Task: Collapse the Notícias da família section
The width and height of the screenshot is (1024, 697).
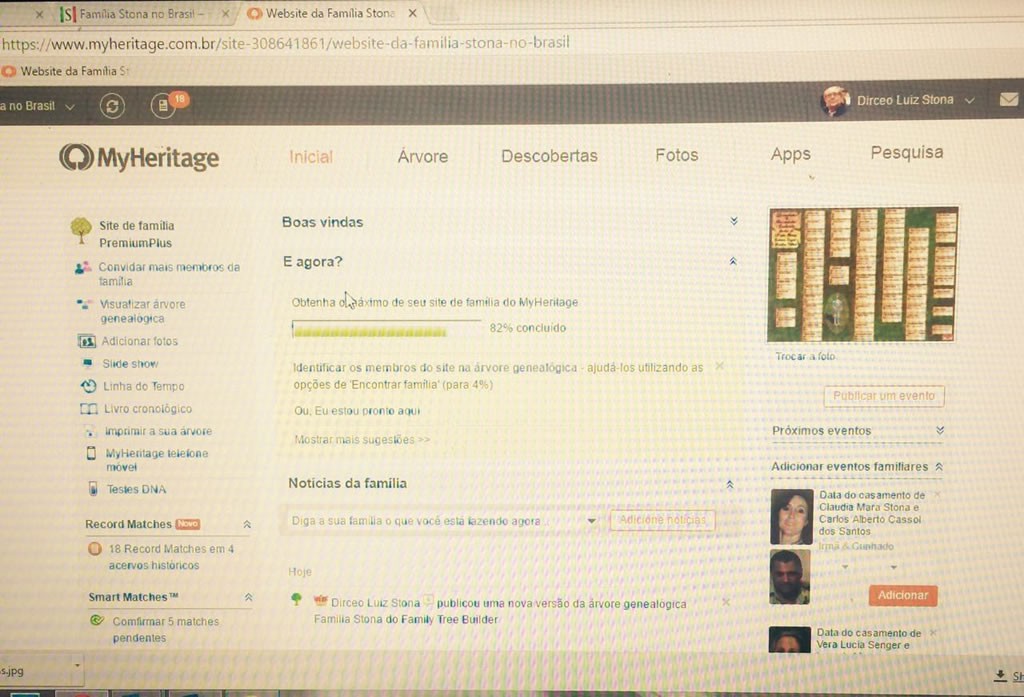Action: tap(729, 484)
